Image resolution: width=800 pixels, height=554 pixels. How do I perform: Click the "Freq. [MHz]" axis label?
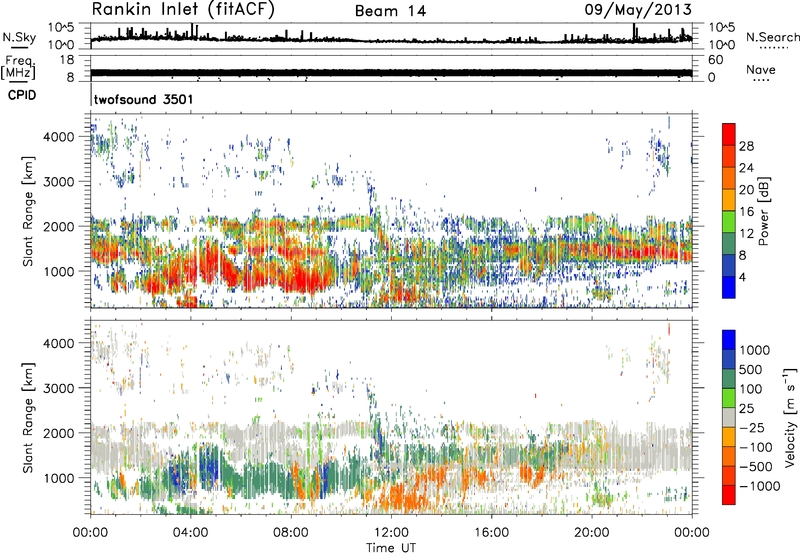[x=19, y=67]
